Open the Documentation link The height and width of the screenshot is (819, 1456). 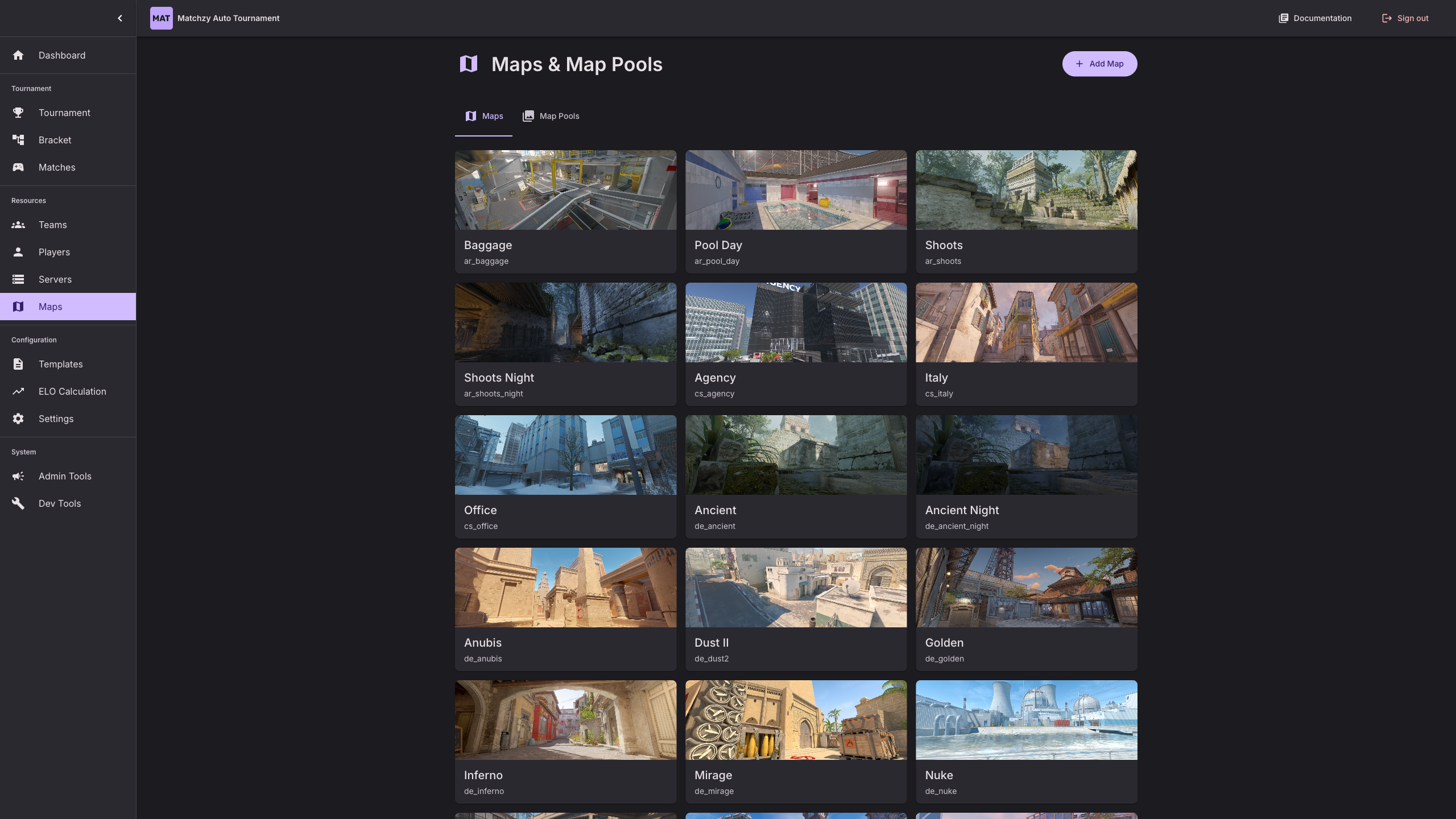pyautogui.click(x=1314, y=18)
